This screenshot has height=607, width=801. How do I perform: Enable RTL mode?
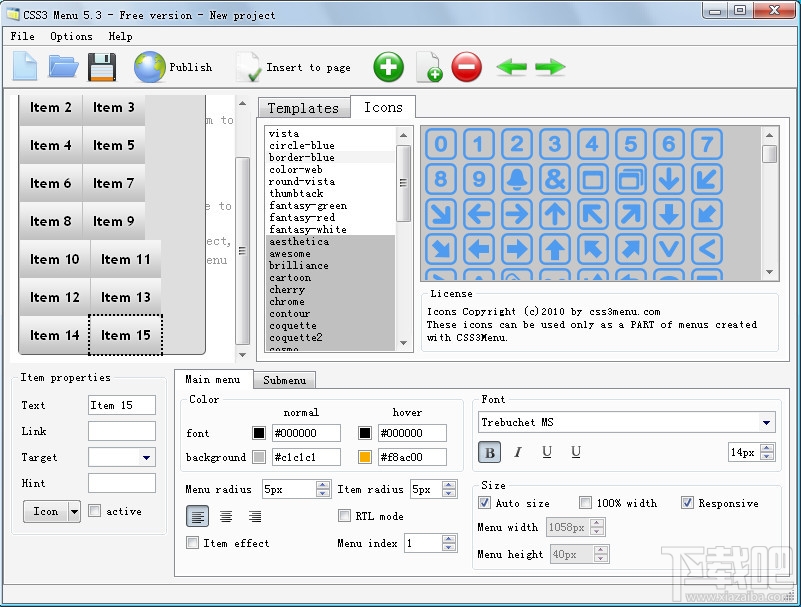[345, 515]
